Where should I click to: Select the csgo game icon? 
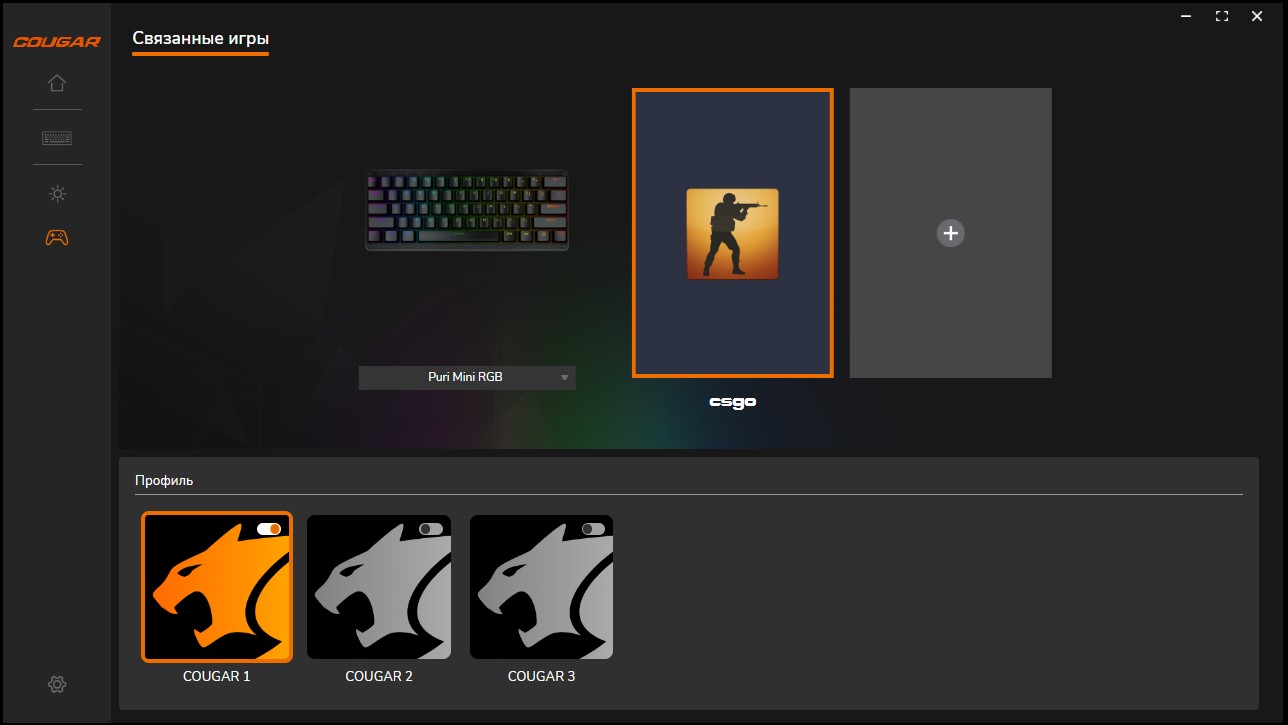point(732,234)
